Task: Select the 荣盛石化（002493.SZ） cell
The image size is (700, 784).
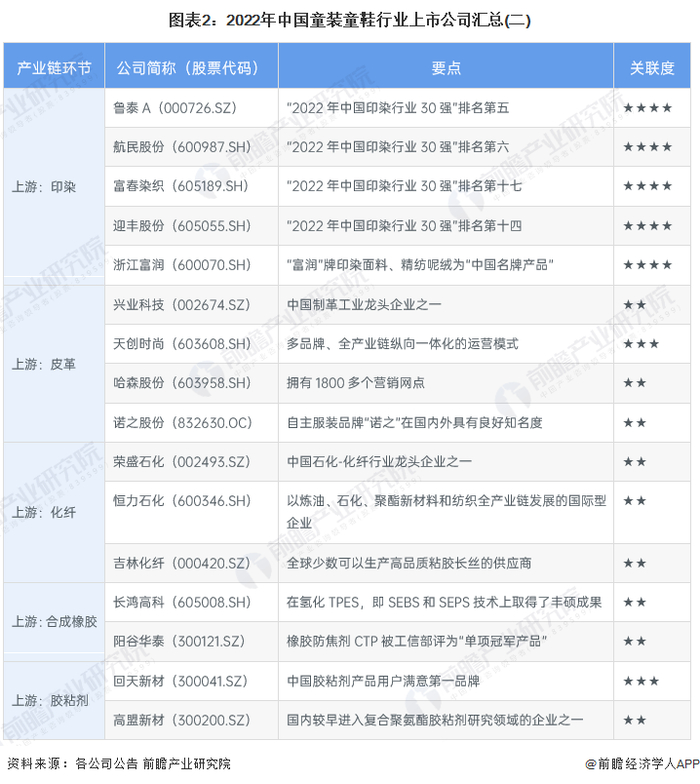Action: tap(192, 462)
